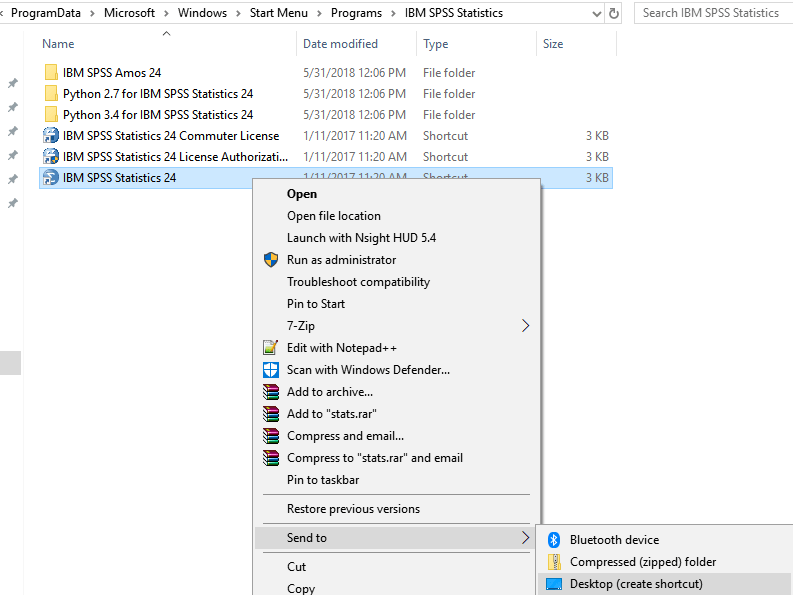Image resolution: width=793 pixels, height=595 pixels.
Task: Click the IBM SPSS Statistics 24 shortcut icon
Action: point(51,178)
